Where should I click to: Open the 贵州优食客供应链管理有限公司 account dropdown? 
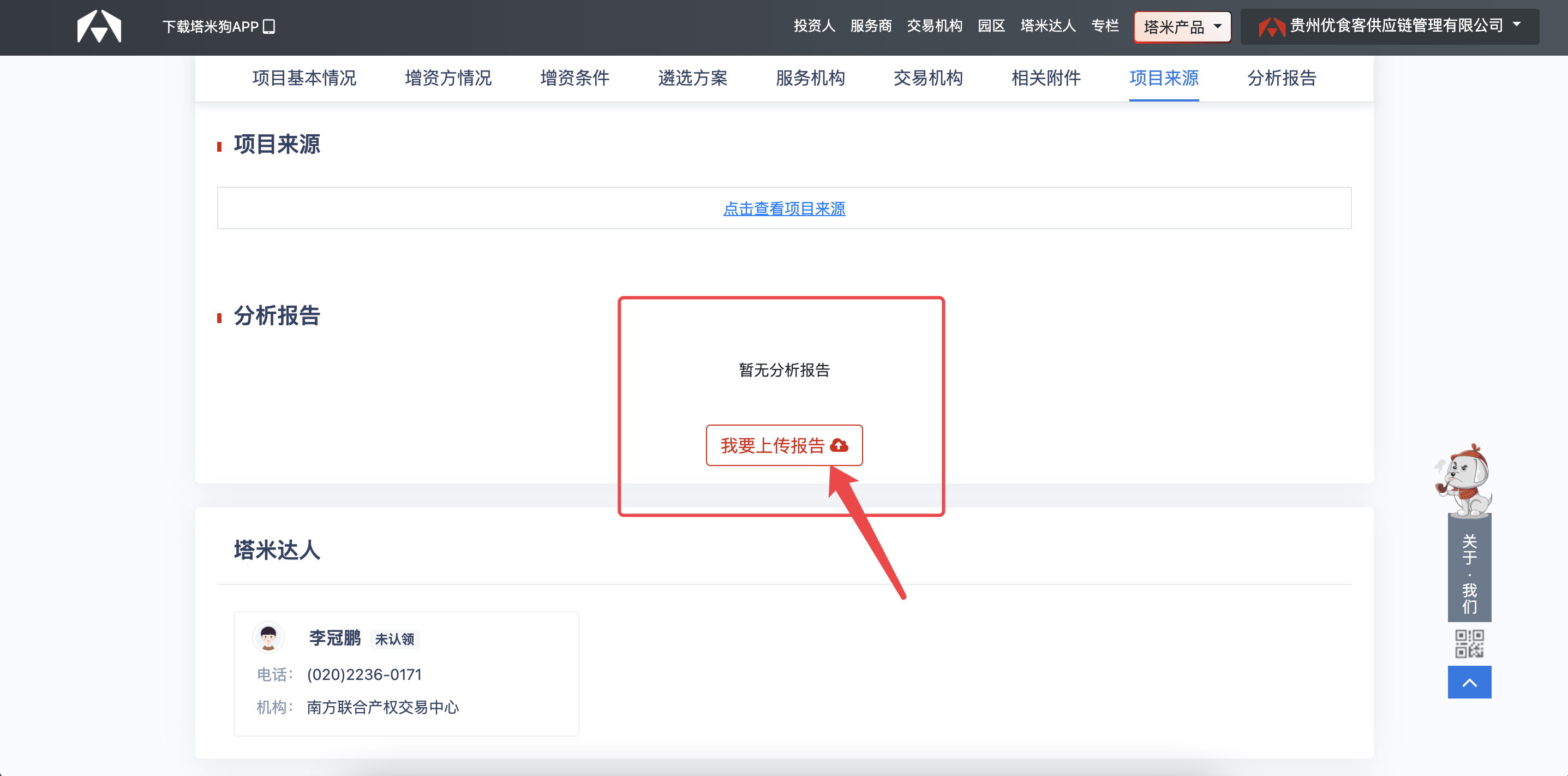[x=1390, y=26]
